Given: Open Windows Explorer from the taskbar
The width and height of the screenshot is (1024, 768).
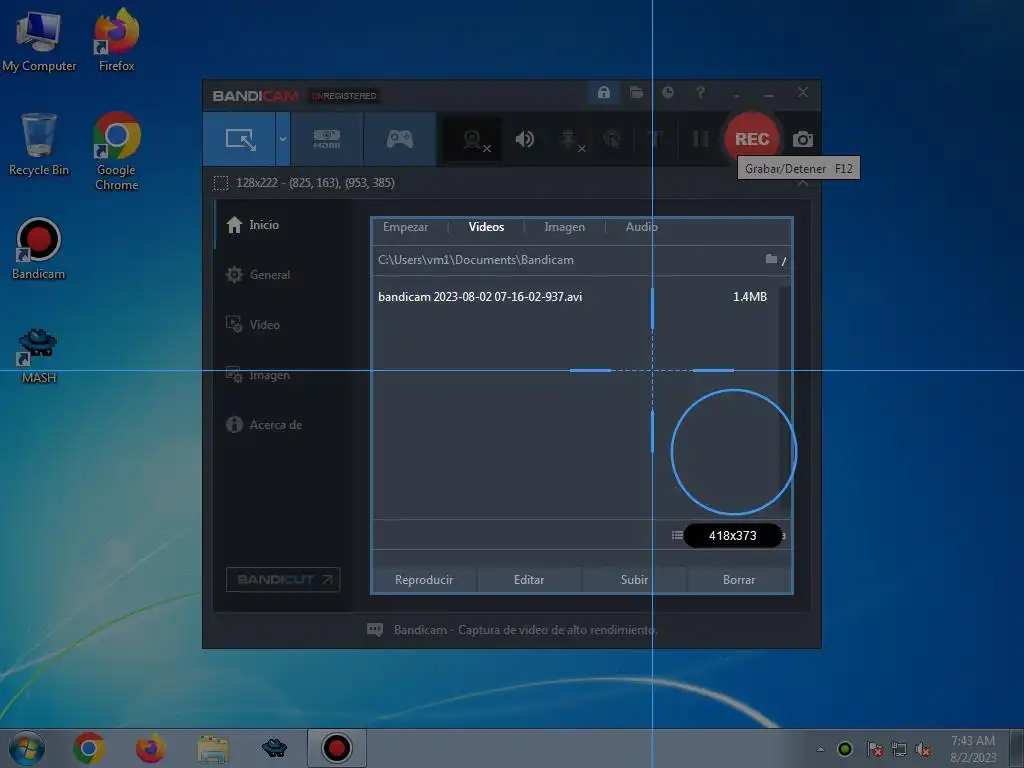Looking at the screenshot, I should tap(213, 748).
